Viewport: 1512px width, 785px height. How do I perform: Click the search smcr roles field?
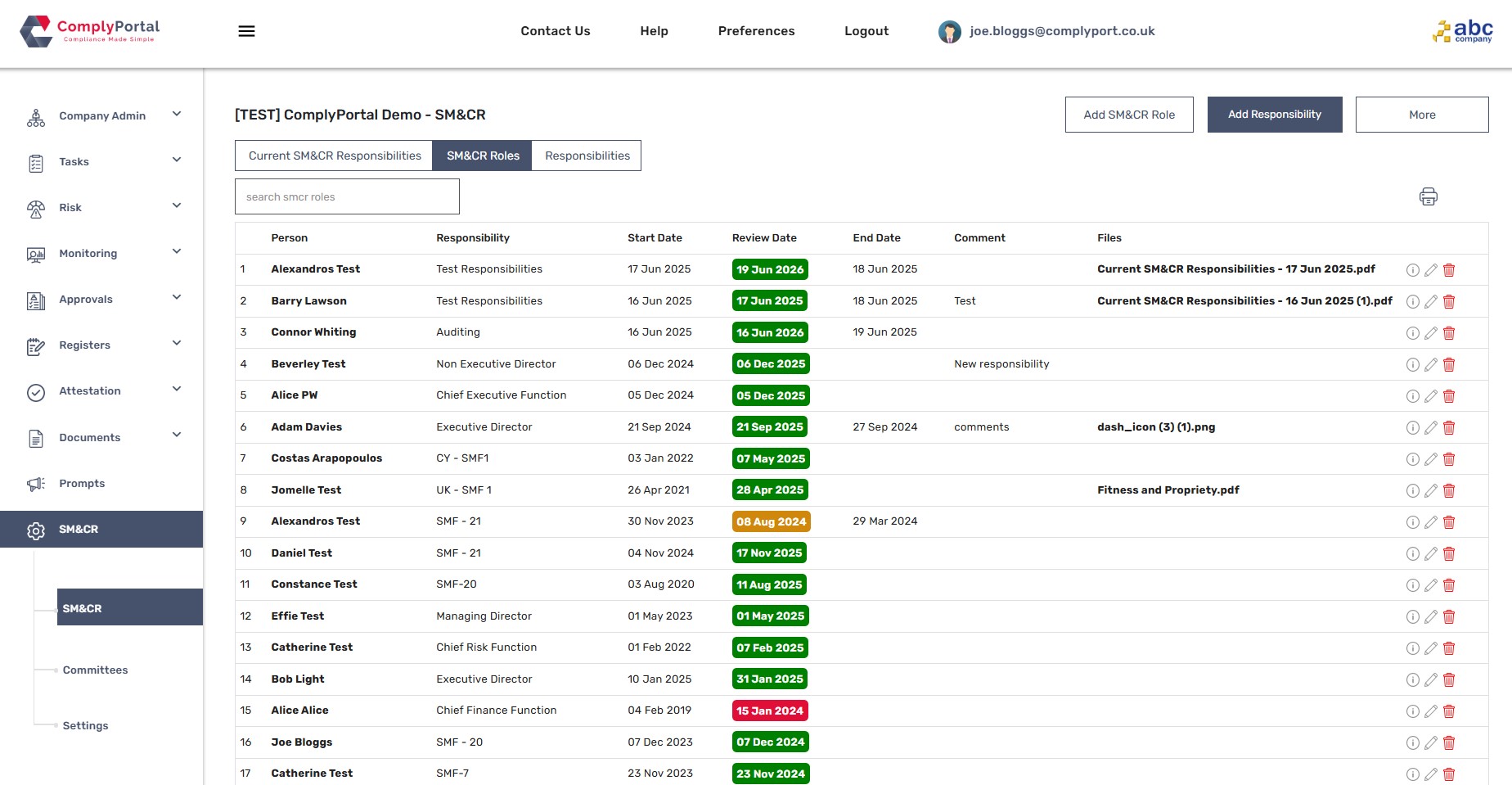[x=347, y=196]
